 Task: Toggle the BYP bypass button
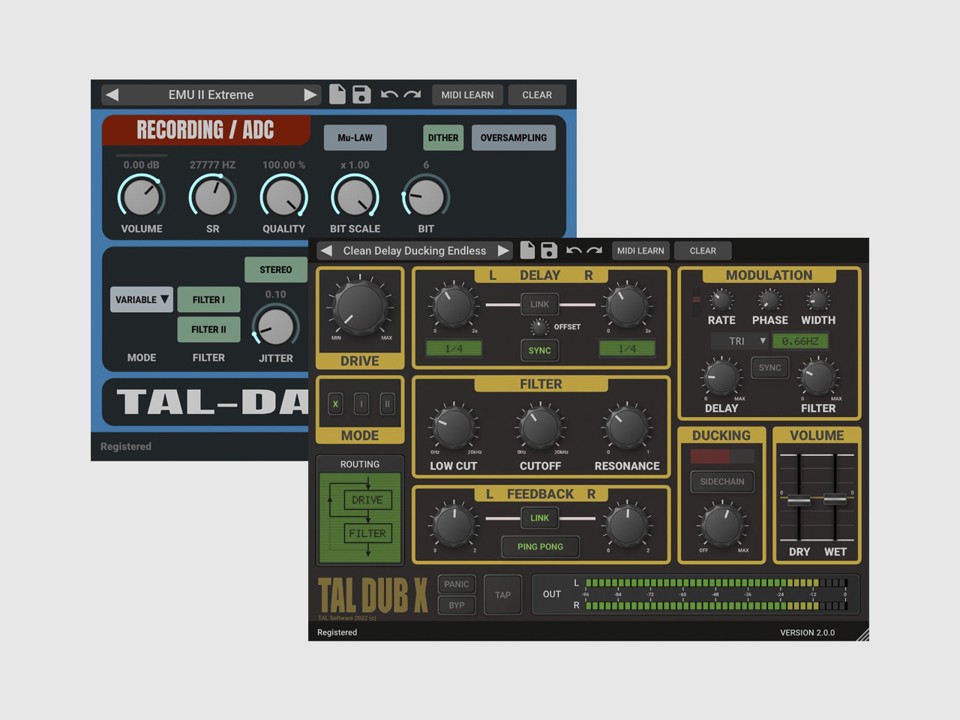pos(457,605)
